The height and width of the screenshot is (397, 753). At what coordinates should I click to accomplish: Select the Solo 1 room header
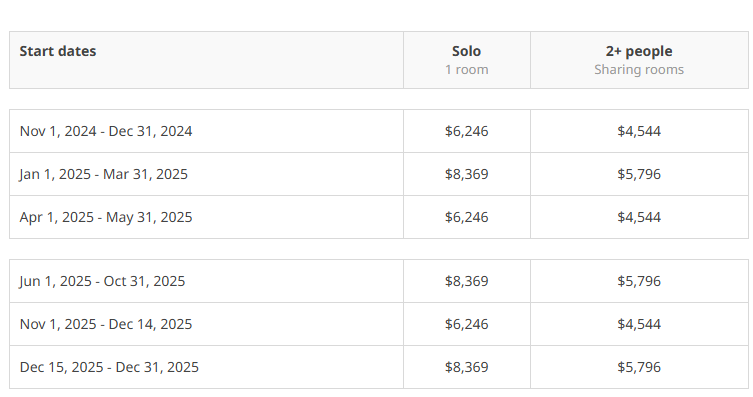(466, 60)
